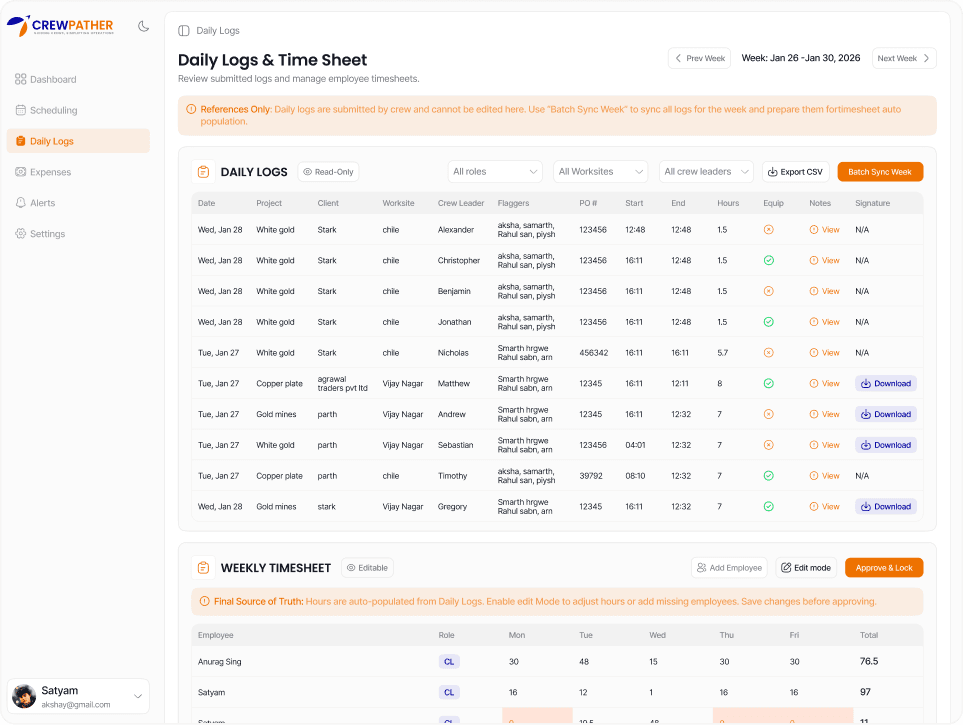
Task: Toggle the Read-Only eye badge
Action: click(x=328, y=172)
